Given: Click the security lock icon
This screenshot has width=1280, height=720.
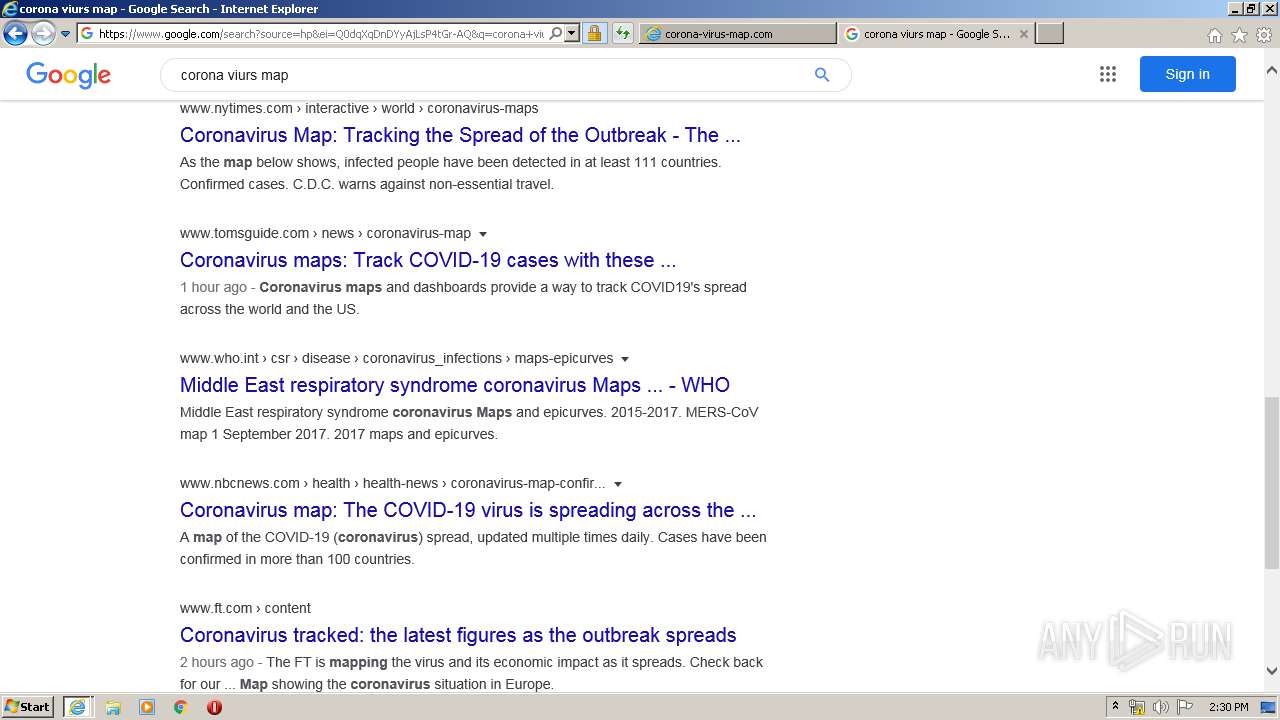Looking at the screenshot, I should point(594,33).
